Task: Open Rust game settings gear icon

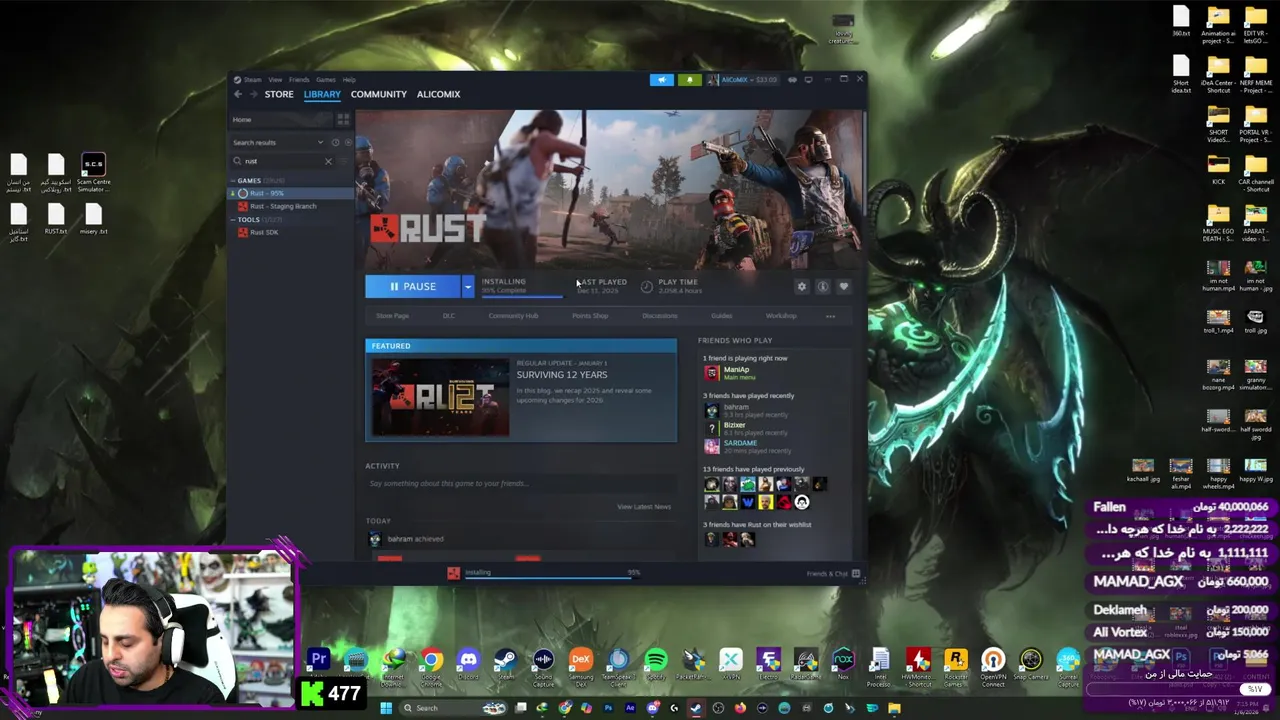Action: coord(801,287)
